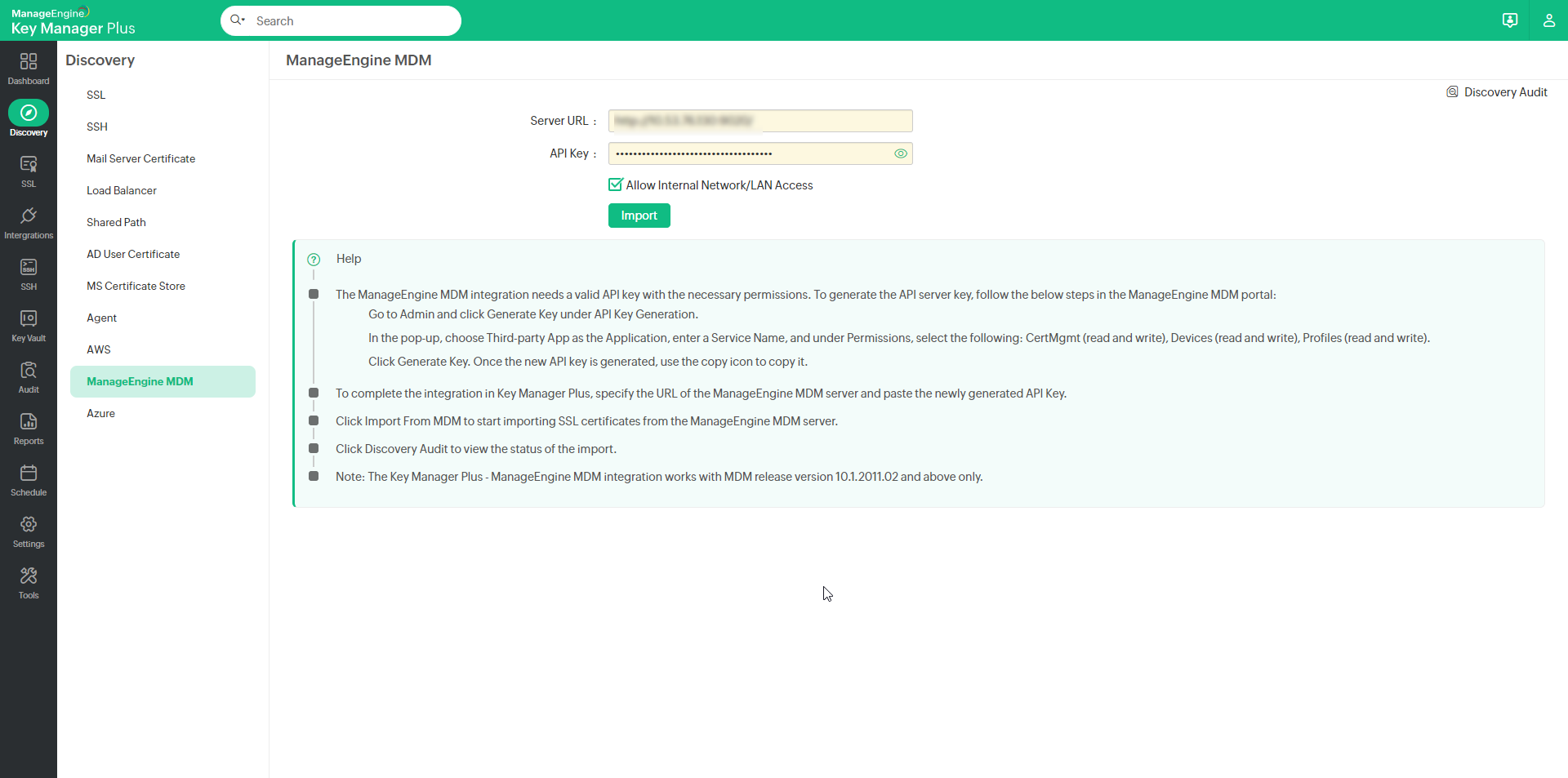Click the 'Note: The Key Manager Plus' line
Viewport: 1568px width, 778px height.
659,477
